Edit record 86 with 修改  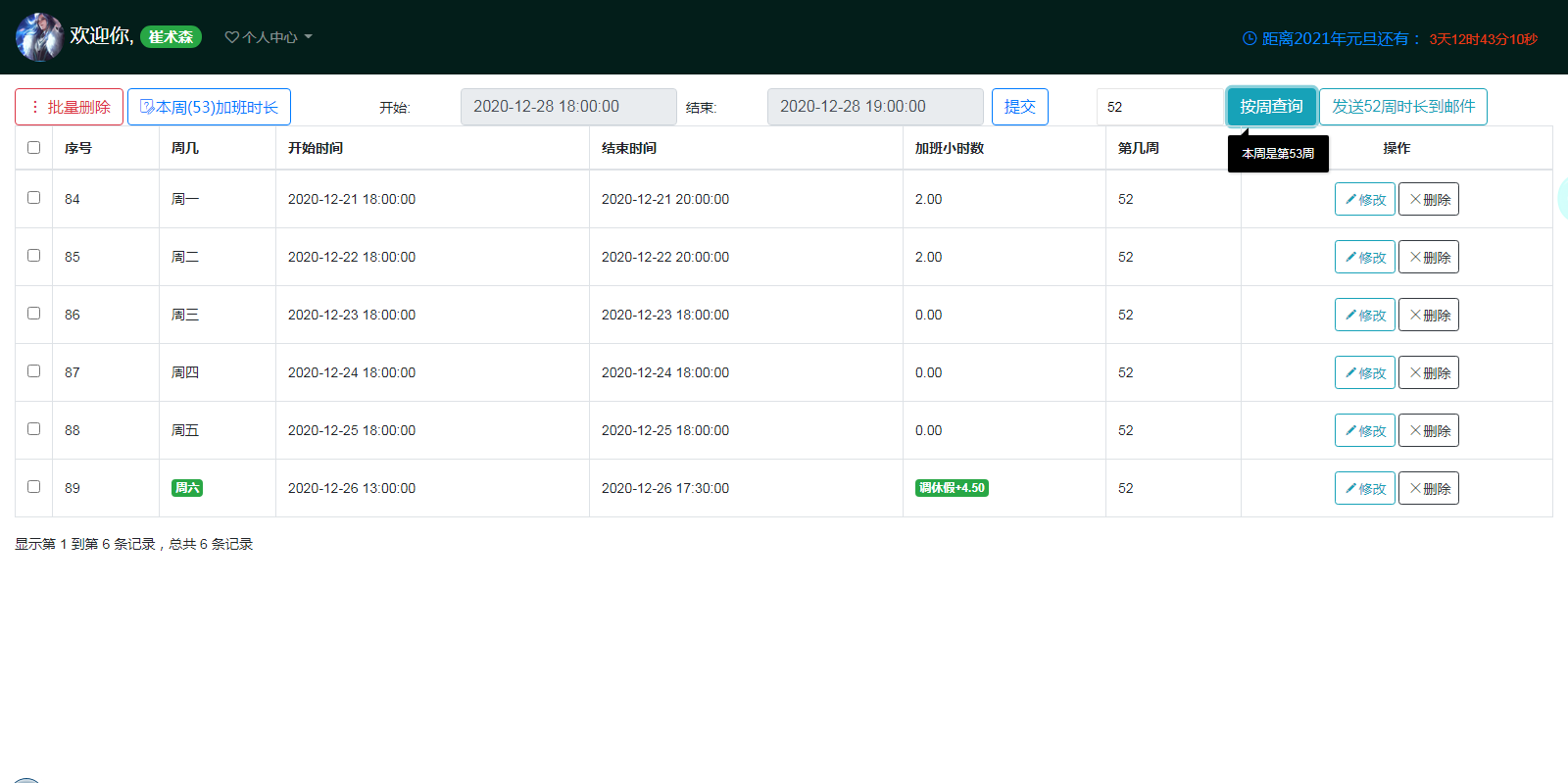(1365, 315)
